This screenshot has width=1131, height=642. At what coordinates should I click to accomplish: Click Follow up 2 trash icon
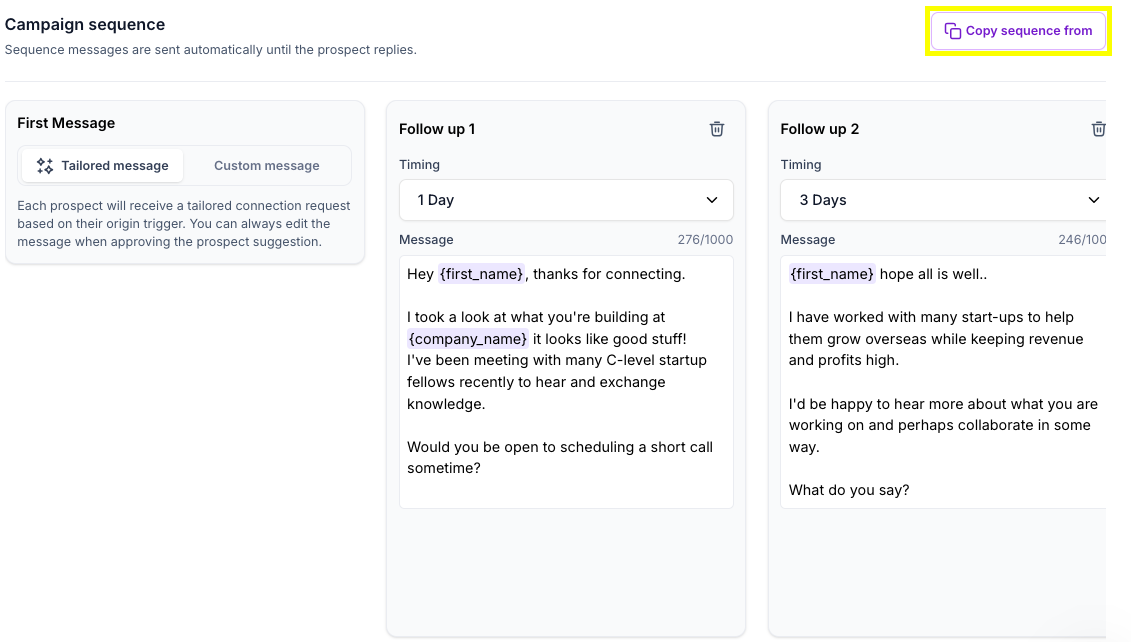point(1098,129)
